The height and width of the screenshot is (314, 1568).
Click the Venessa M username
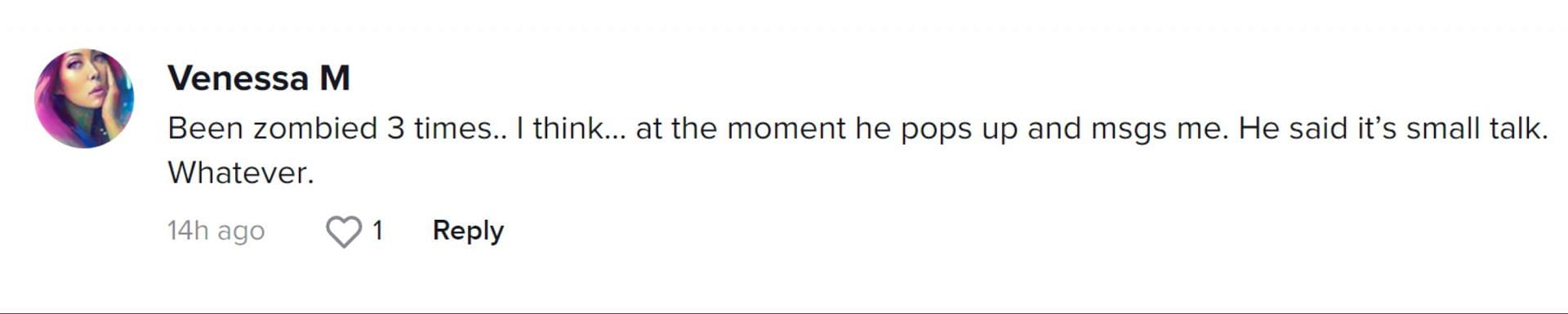259,78
